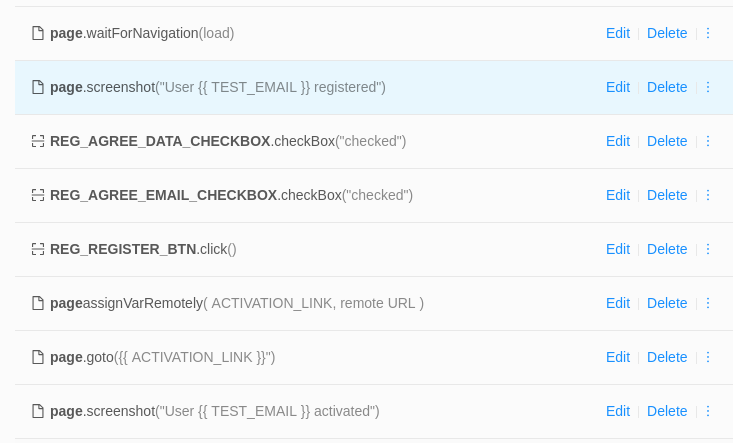This screenshot has height=443, width=733.
Task: Select the page.goto ACTIVATION_LINK step text
Action: coord(163,357)
